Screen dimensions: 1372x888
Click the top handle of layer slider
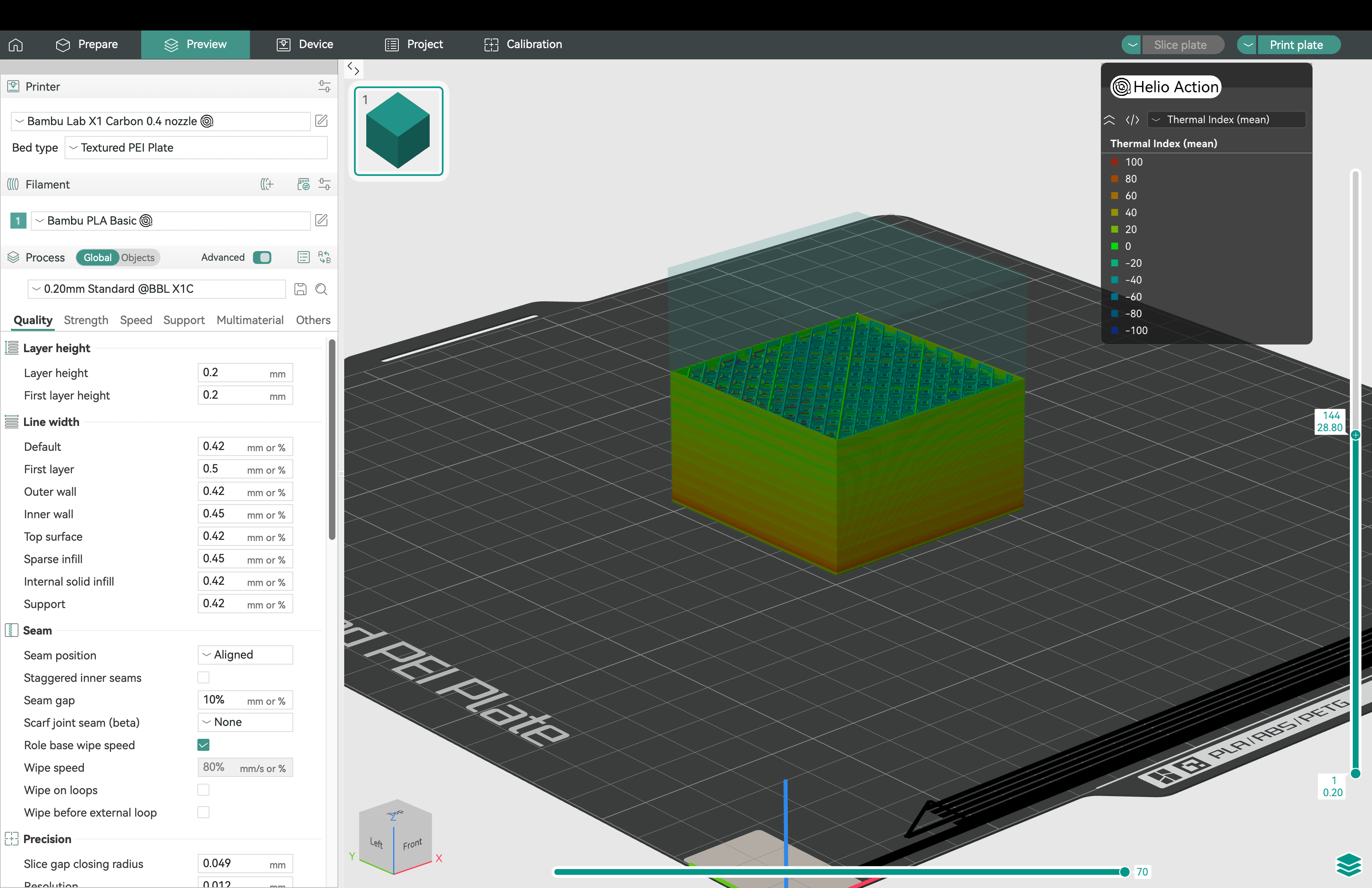(x=1355, y=435)
